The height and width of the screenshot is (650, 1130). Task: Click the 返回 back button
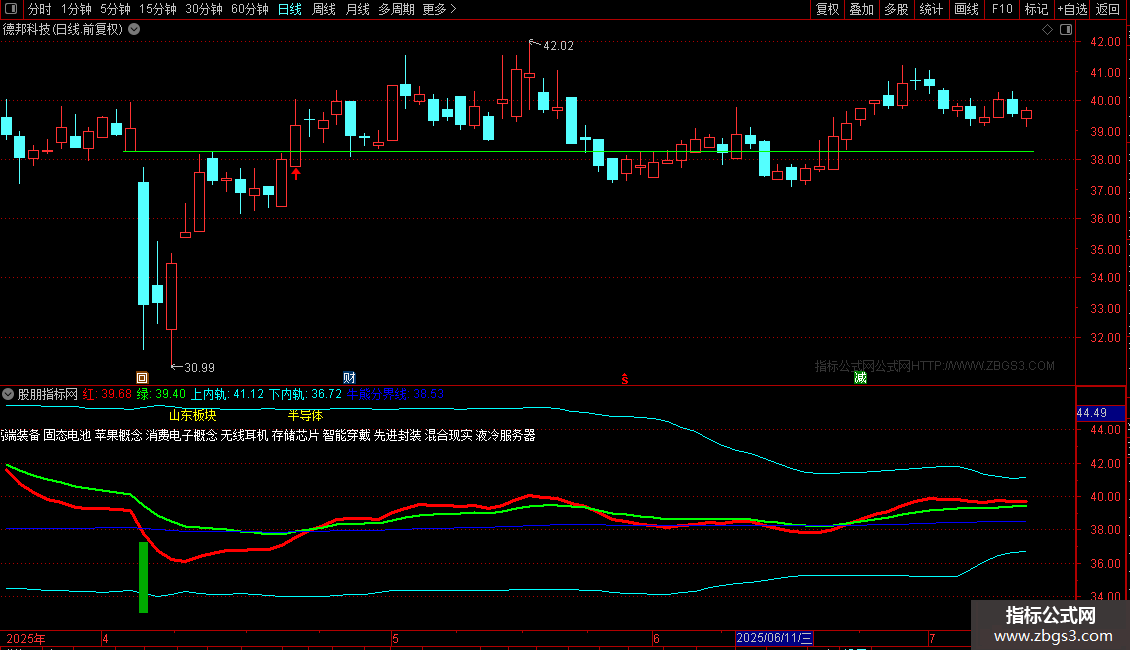click(1108, 9)
